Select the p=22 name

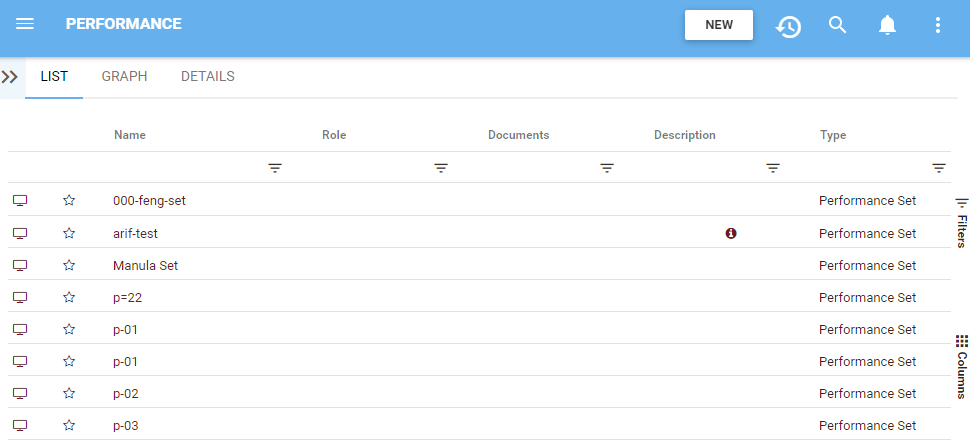[x=127, y=298]
